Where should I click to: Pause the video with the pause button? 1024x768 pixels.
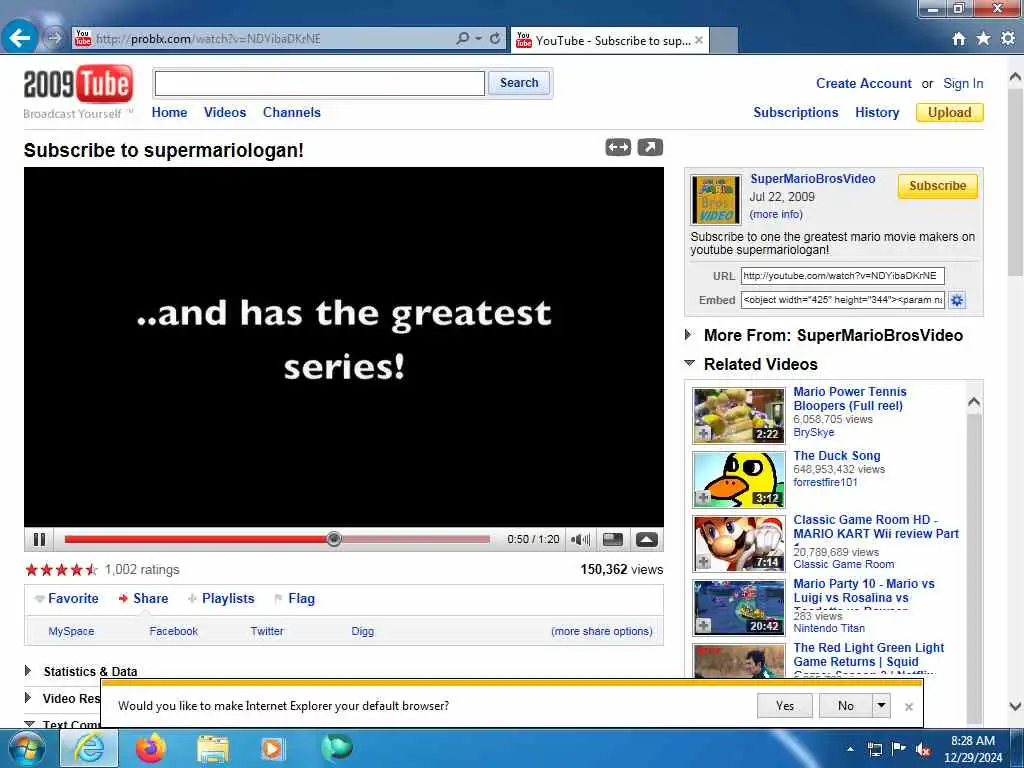(x=39, y=539)
